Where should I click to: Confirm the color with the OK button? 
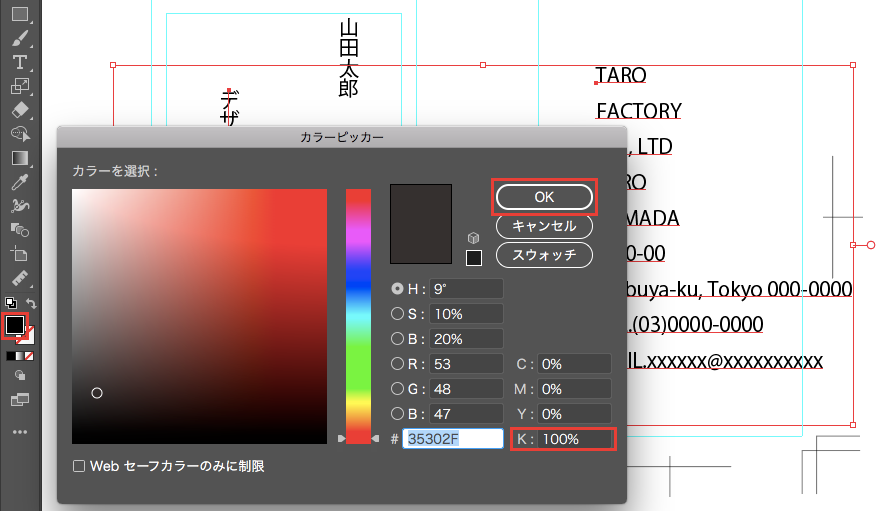(544, 197)
